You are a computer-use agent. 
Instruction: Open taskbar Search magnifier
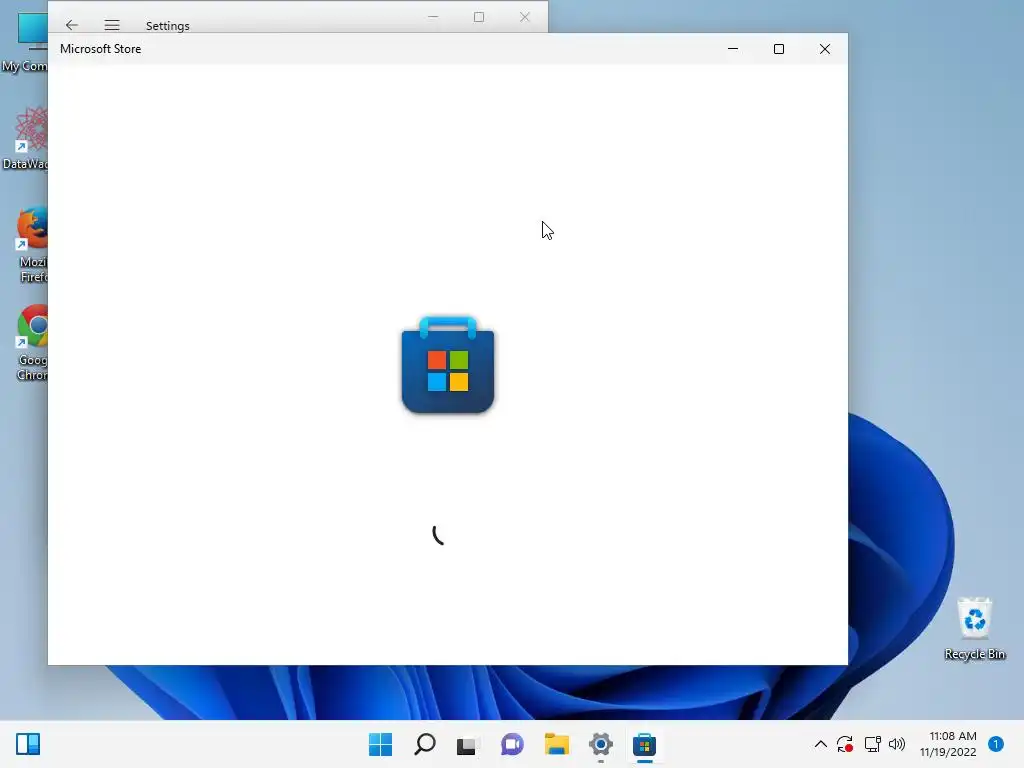[424, 744]
